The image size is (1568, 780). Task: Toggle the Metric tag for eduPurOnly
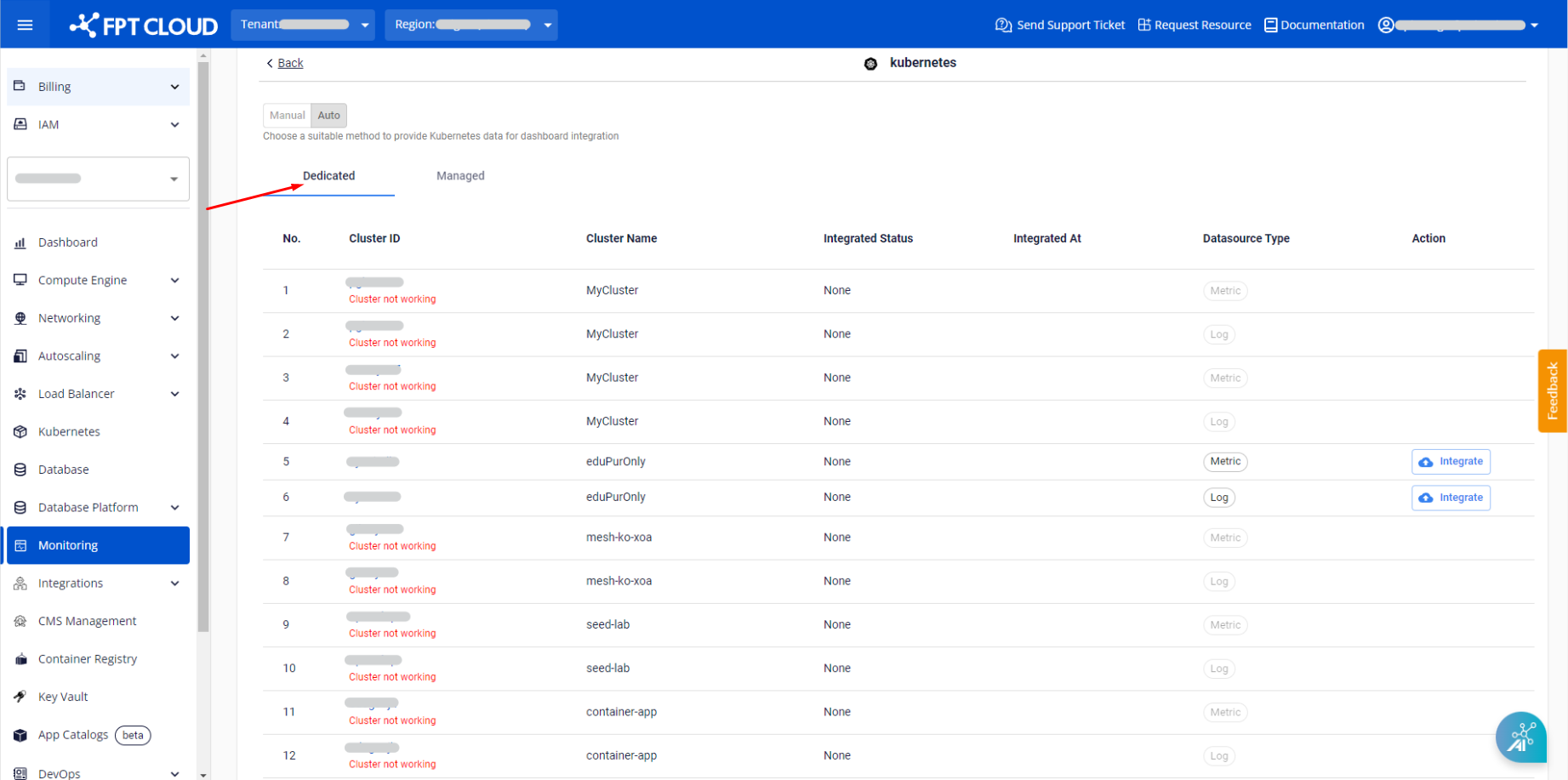[1225, 462]
